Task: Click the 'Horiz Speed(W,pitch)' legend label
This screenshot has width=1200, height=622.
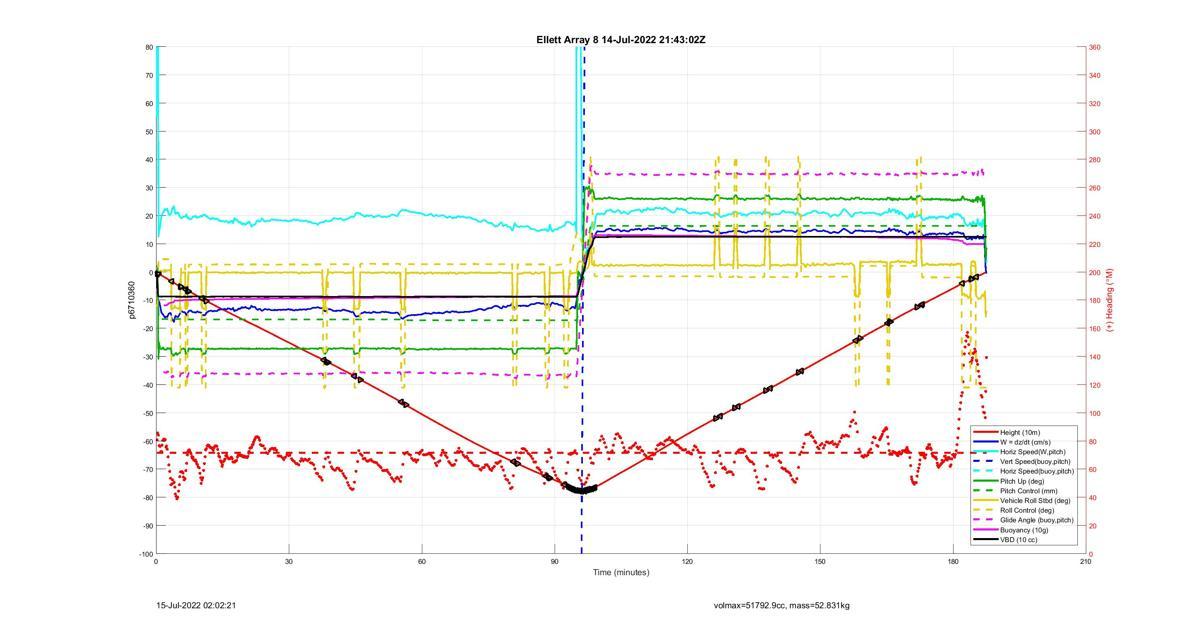Action: tap(1033, 451)
